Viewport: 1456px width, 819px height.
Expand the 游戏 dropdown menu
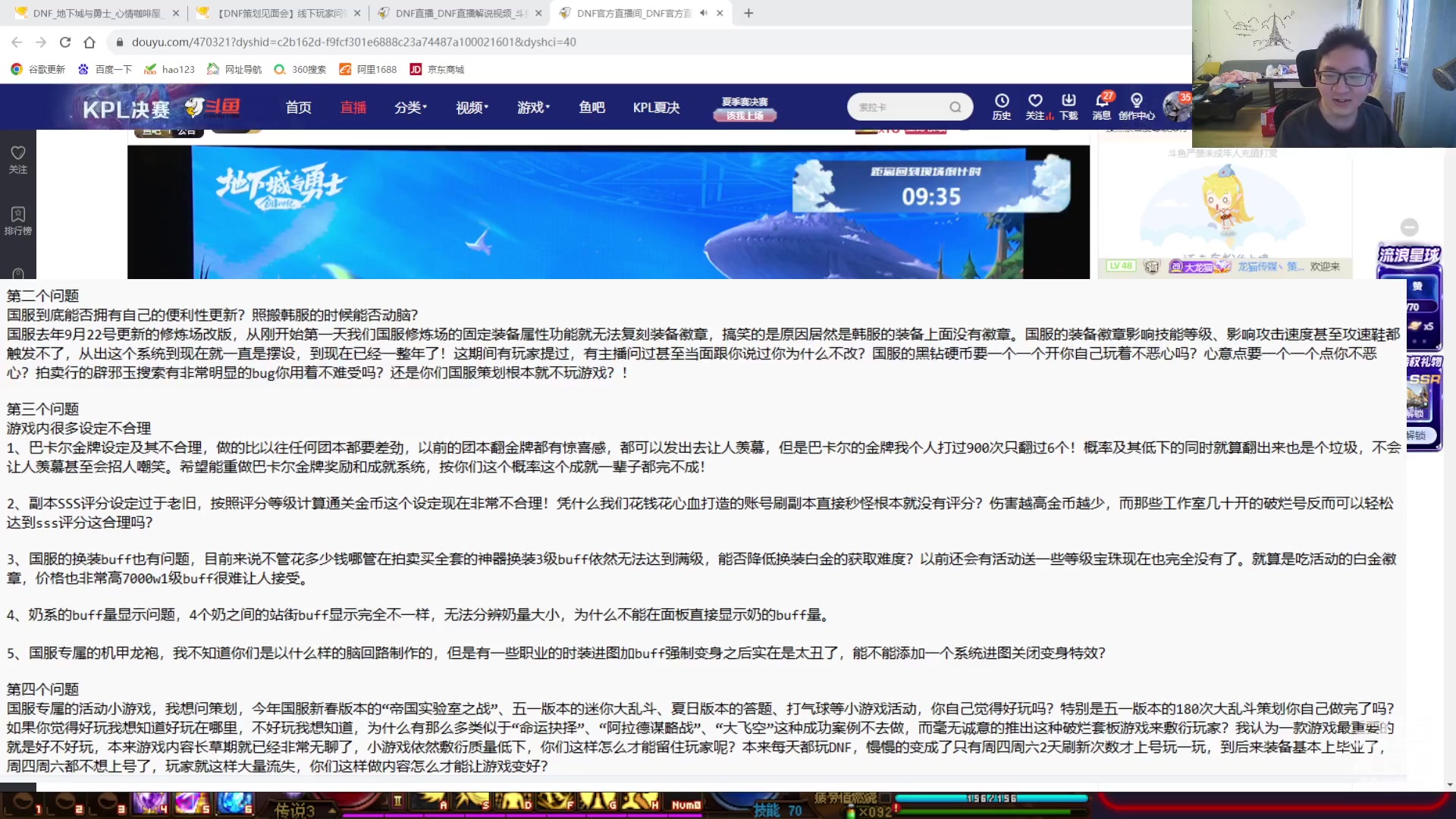point(533,108)
